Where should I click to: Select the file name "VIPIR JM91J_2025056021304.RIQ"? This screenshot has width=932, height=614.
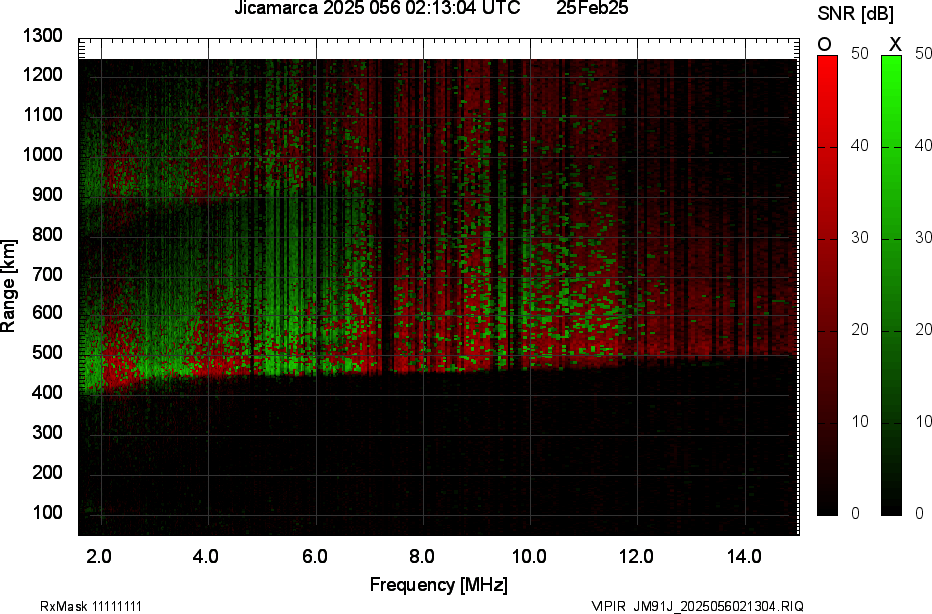pos(697,606)
